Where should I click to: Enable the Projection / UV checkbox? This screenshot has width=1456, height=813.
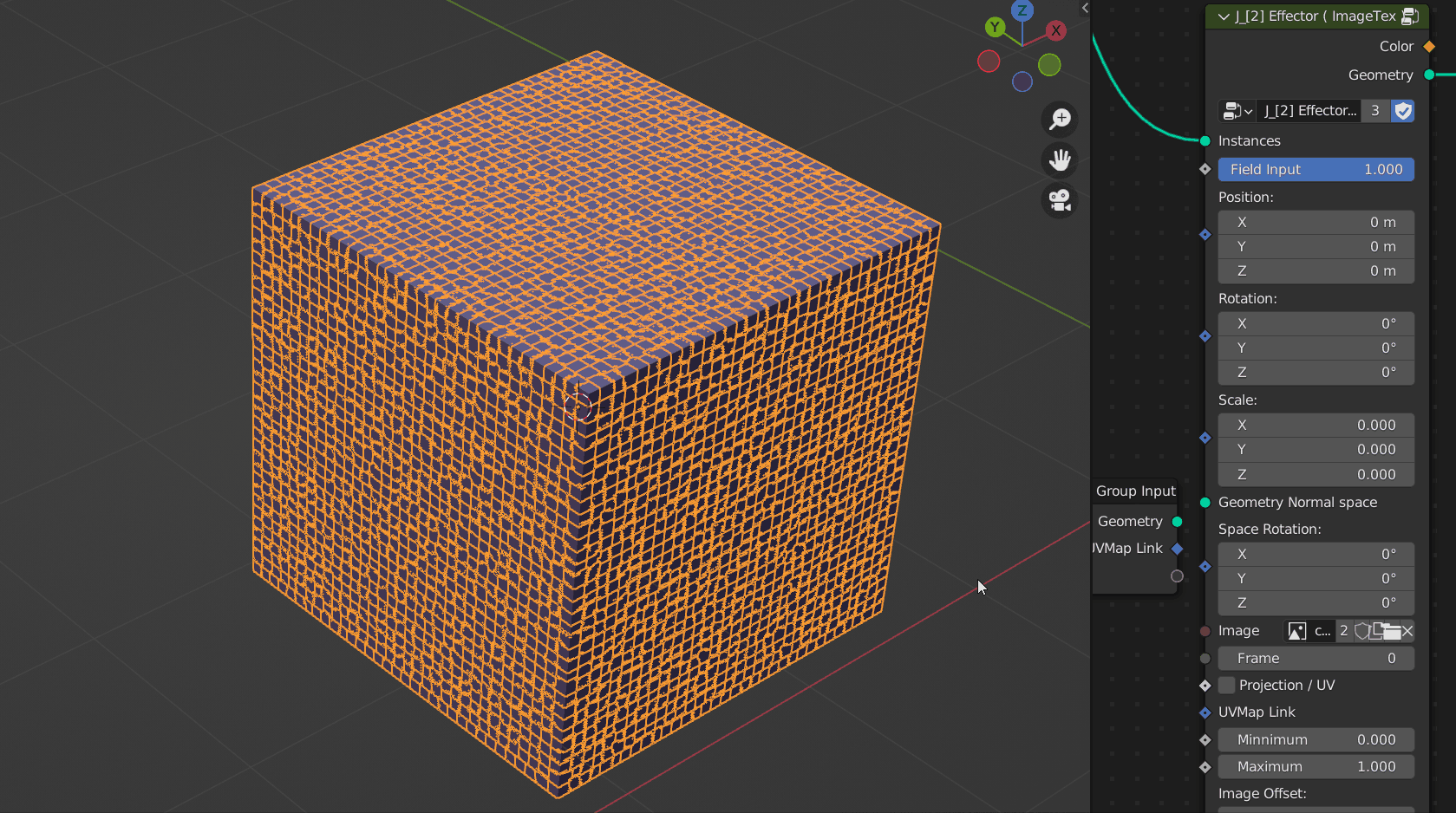[x=1225, y=685]
